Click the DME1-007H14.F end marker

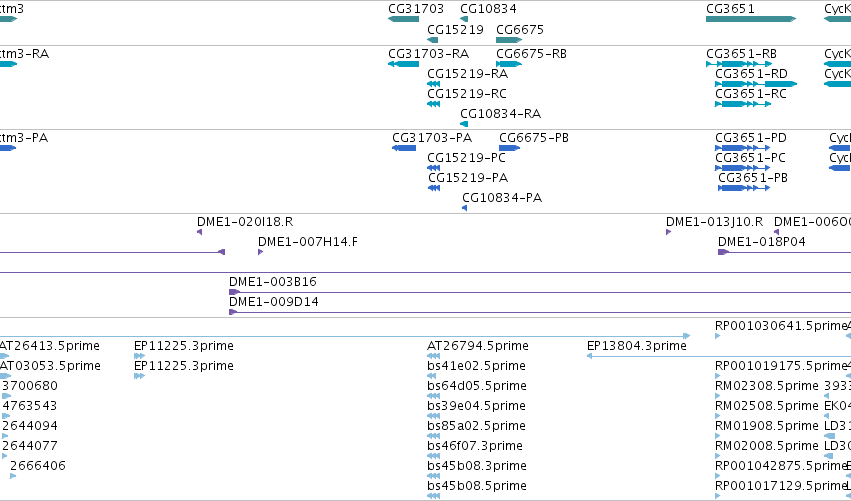point(261,252)
